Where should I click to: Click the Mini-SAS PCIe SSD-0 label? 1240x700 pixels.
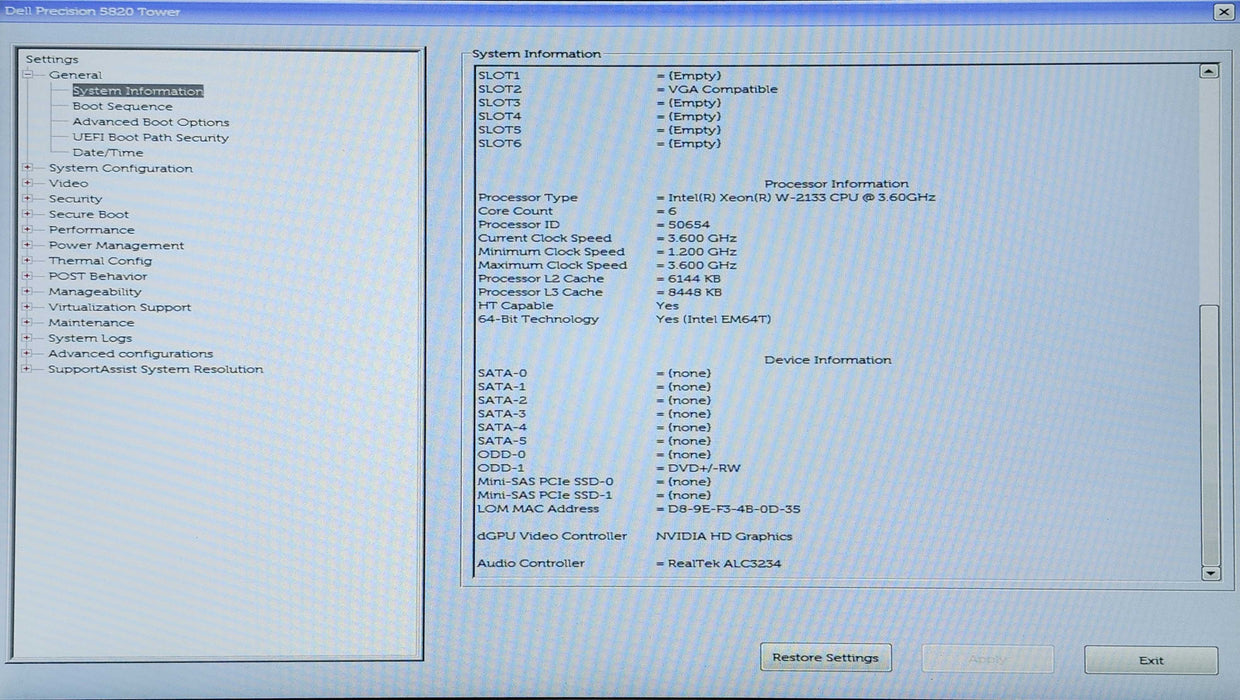click(x=545, y=482)
